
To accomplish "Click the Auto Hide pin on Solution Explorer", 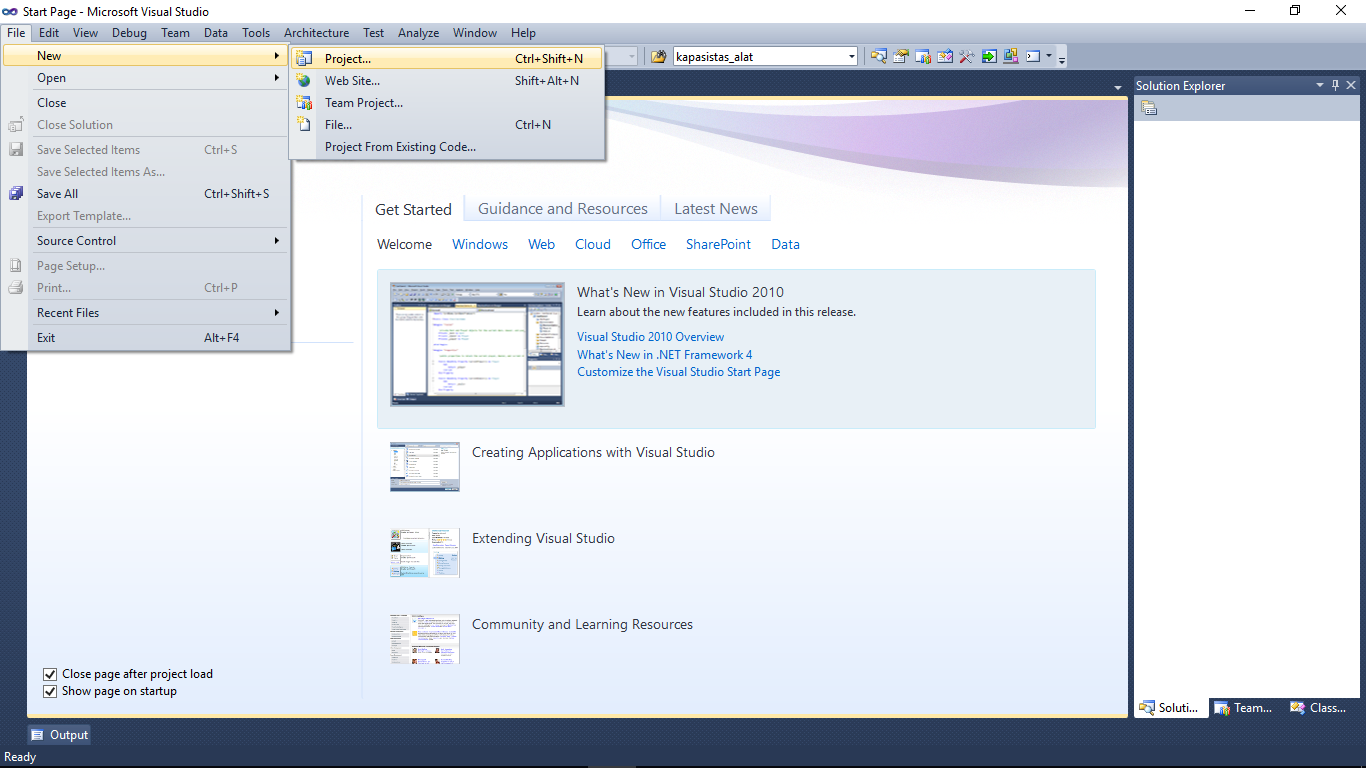I will pos(1335,85).
